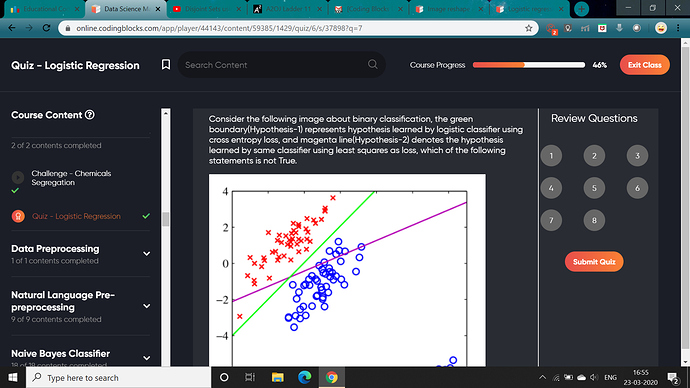Click the Chrome profile avatar icon
The width and height of the screenshot is (690, 388).
click(x=660, y=28)
